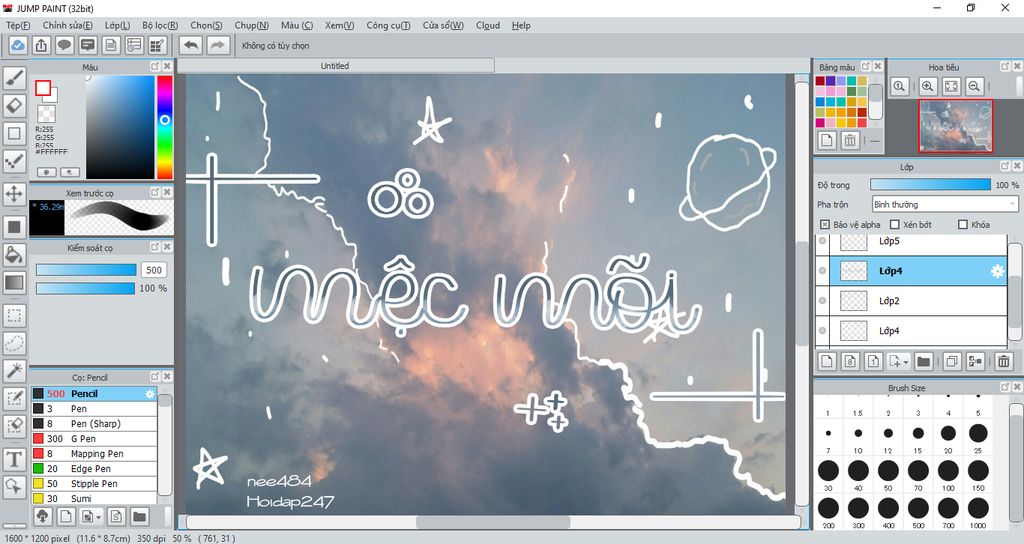Select the G Pen brush

tap(94, 439)
